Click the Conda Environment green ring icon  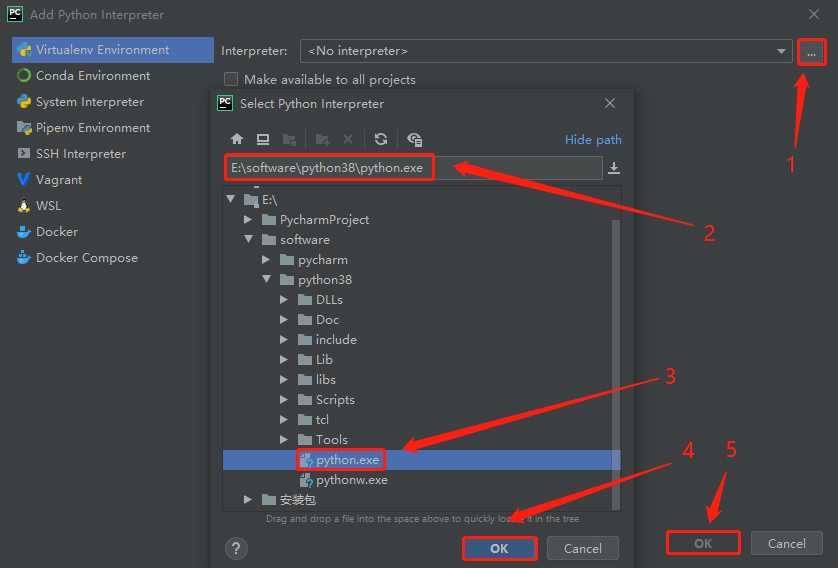24,75
